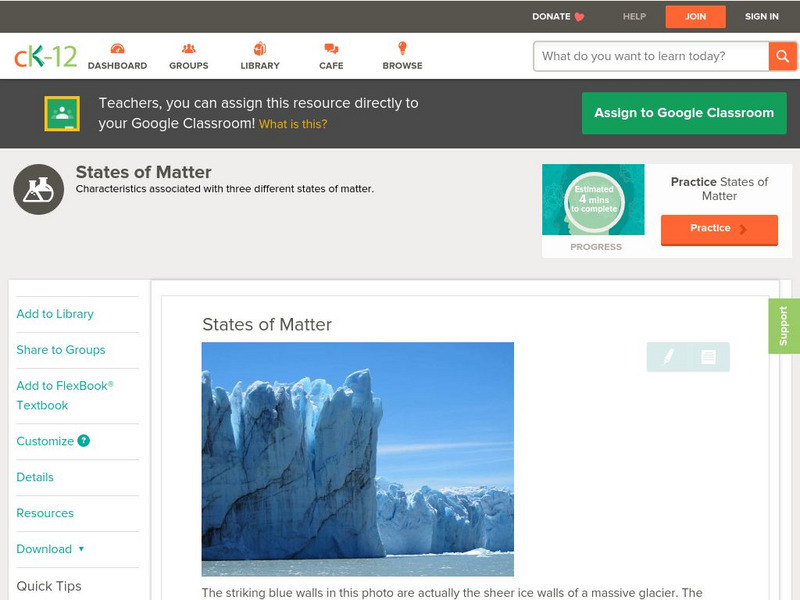Click Add to FlexBook Textbook
800x600 pixels.
pyautogui.click(x=65, y=395)
